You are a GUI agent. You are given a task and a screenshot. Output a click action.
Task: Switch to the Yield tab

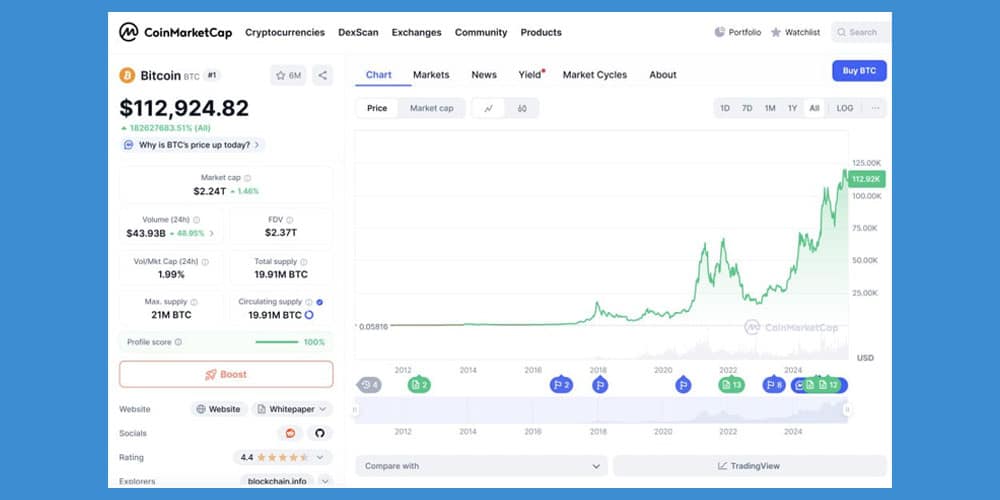point(531,75)
